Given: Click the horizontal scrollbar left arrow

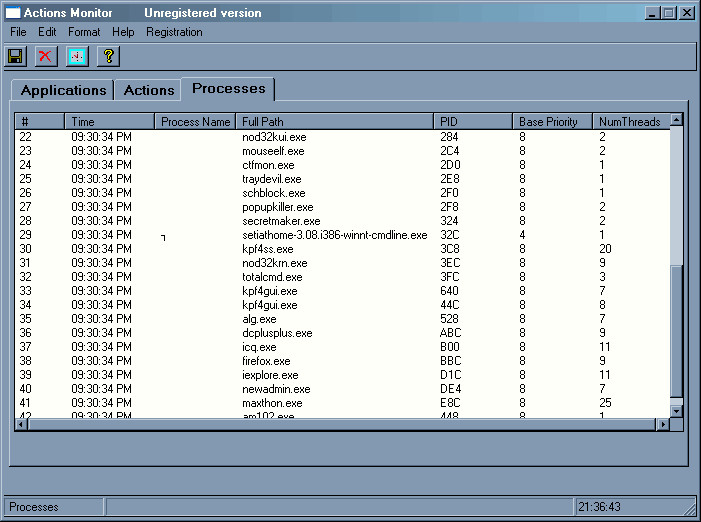Looking at the screenshot, I should tap(21, 424).
